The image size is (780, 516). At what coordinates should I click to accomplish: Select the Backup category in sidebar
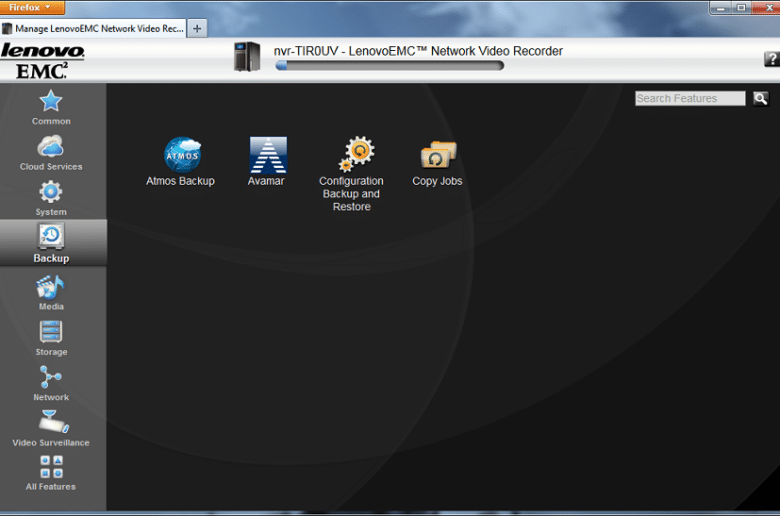coord(53,243)
